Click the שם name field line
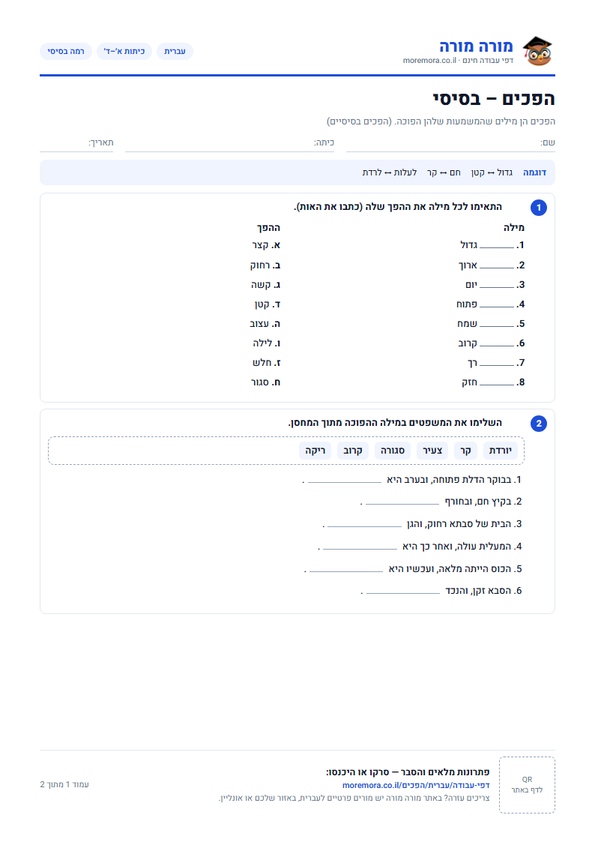The width and height of the screenshot is (595, 842). click(451, 143)
